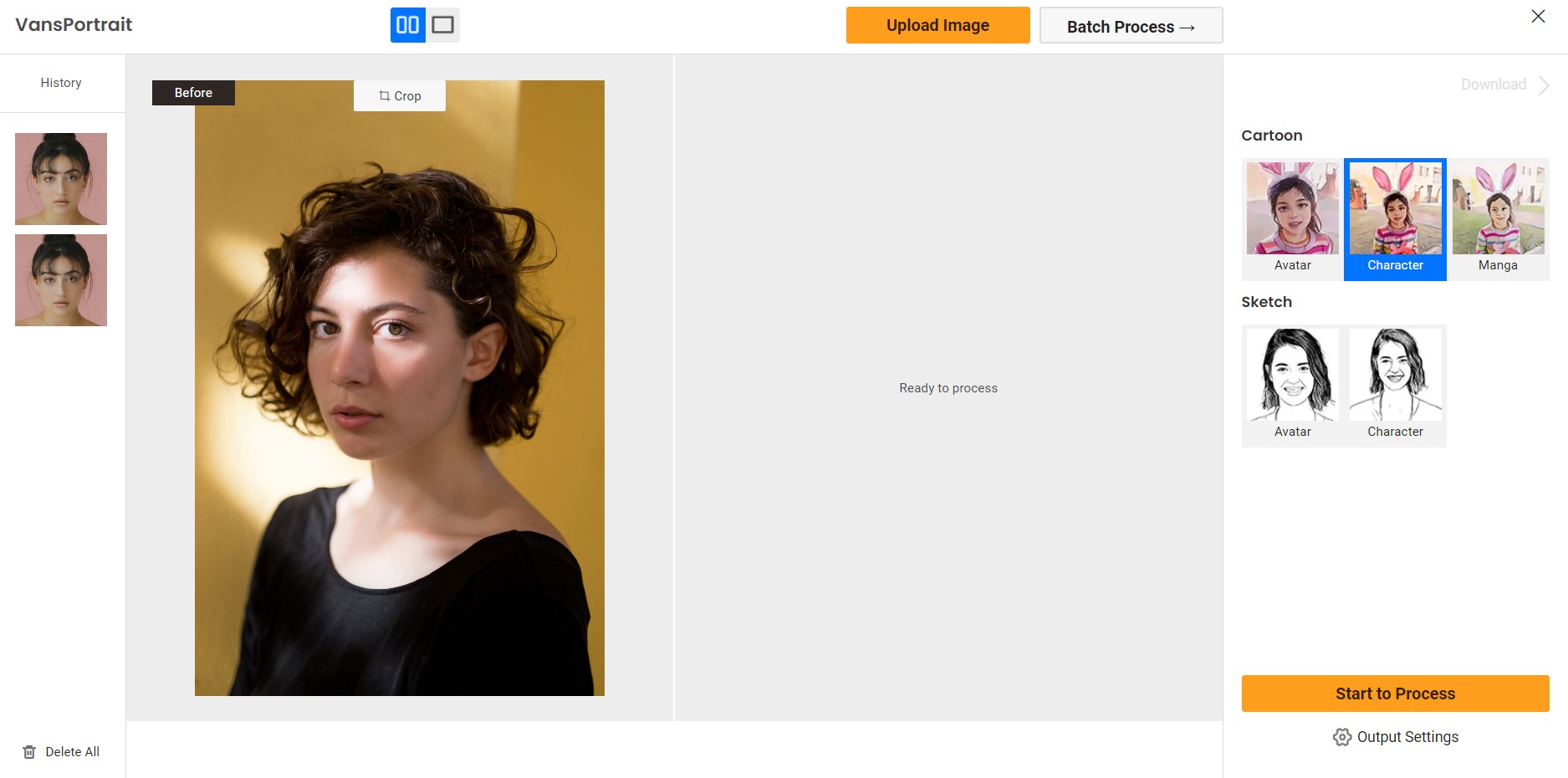This screenshot has height=778, width=1568.
Task: Click the crop frame icon inside Crop button
Action: 383,95
